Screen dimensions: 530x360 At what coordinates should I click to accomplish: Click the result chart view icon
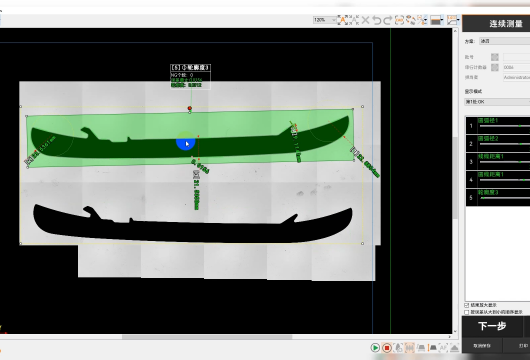452,20
